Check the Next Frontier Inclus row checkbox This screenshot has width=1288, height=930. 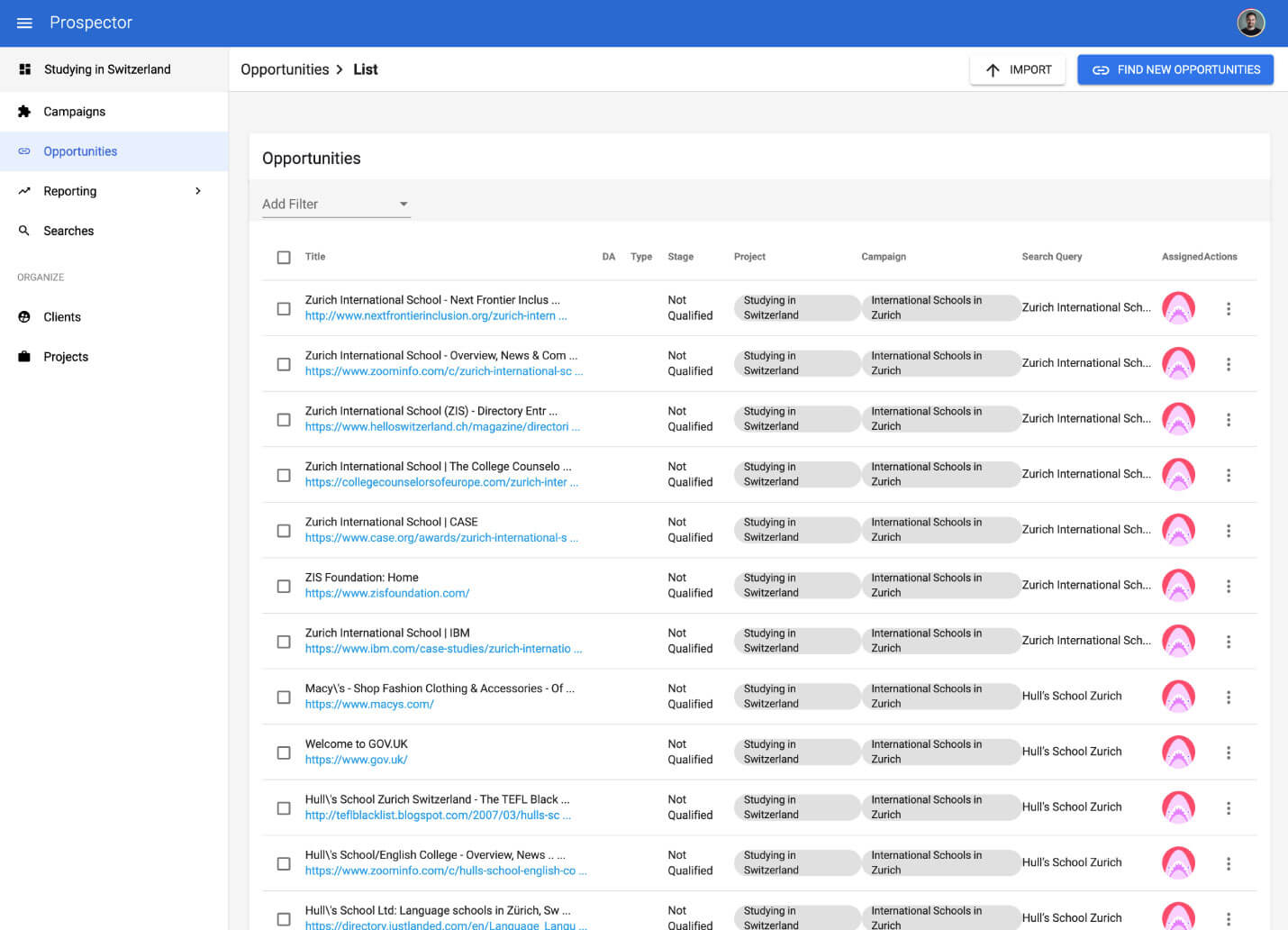click(284, 309)
